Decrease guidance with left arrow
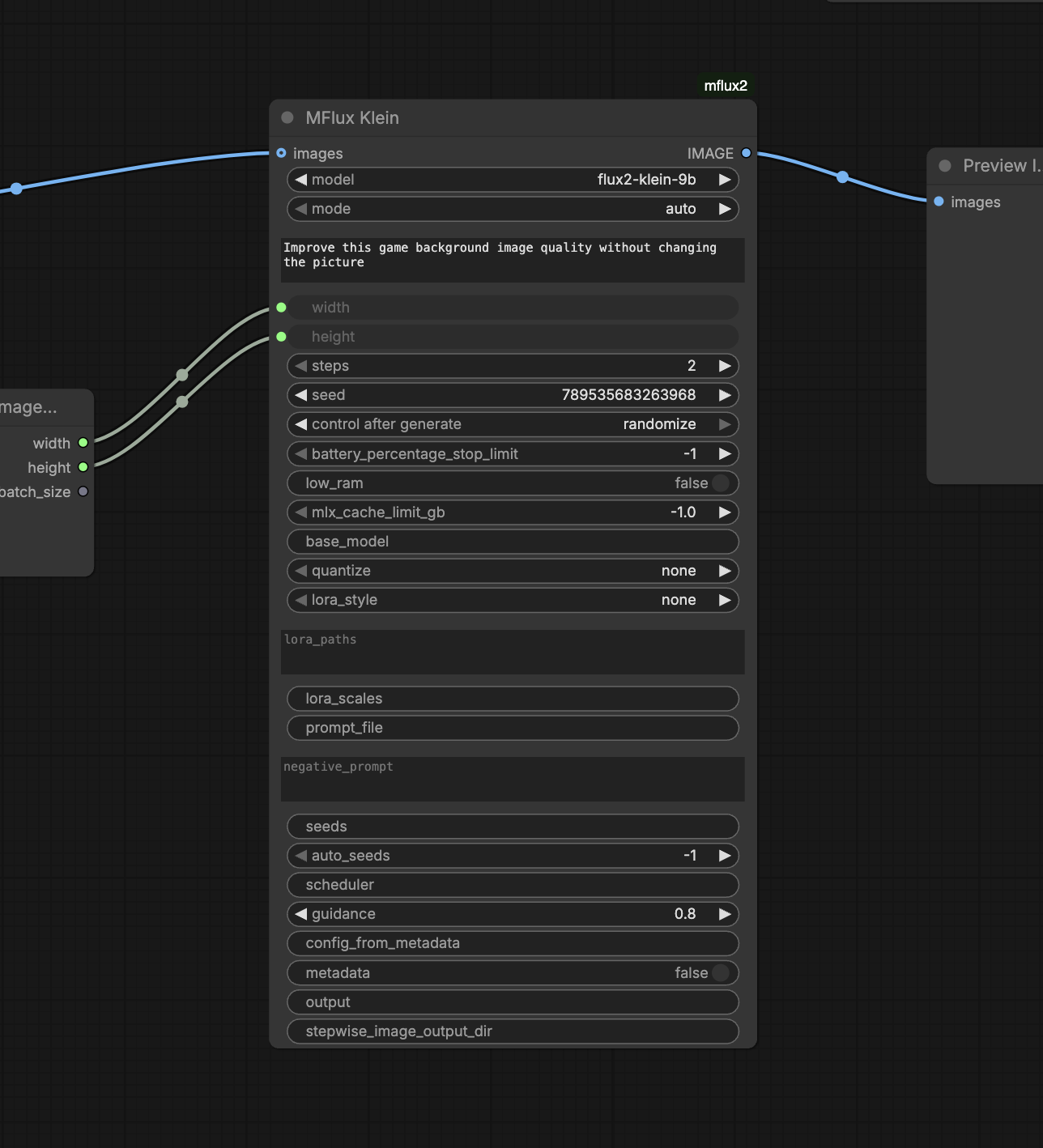 [301, 914]
